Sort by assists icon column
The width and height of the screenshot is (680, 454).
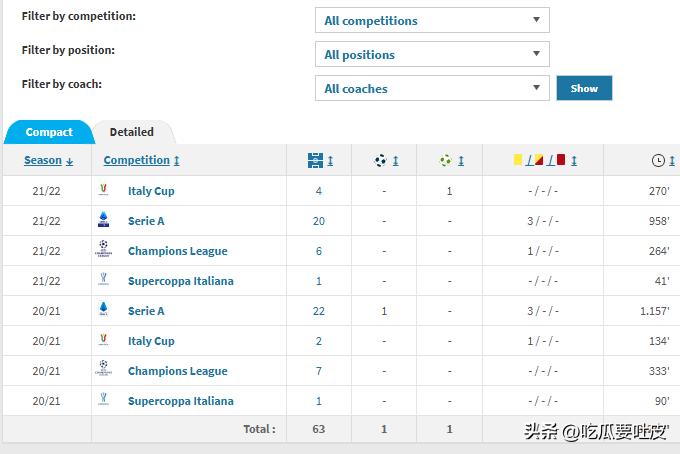[x=446, y=160]
